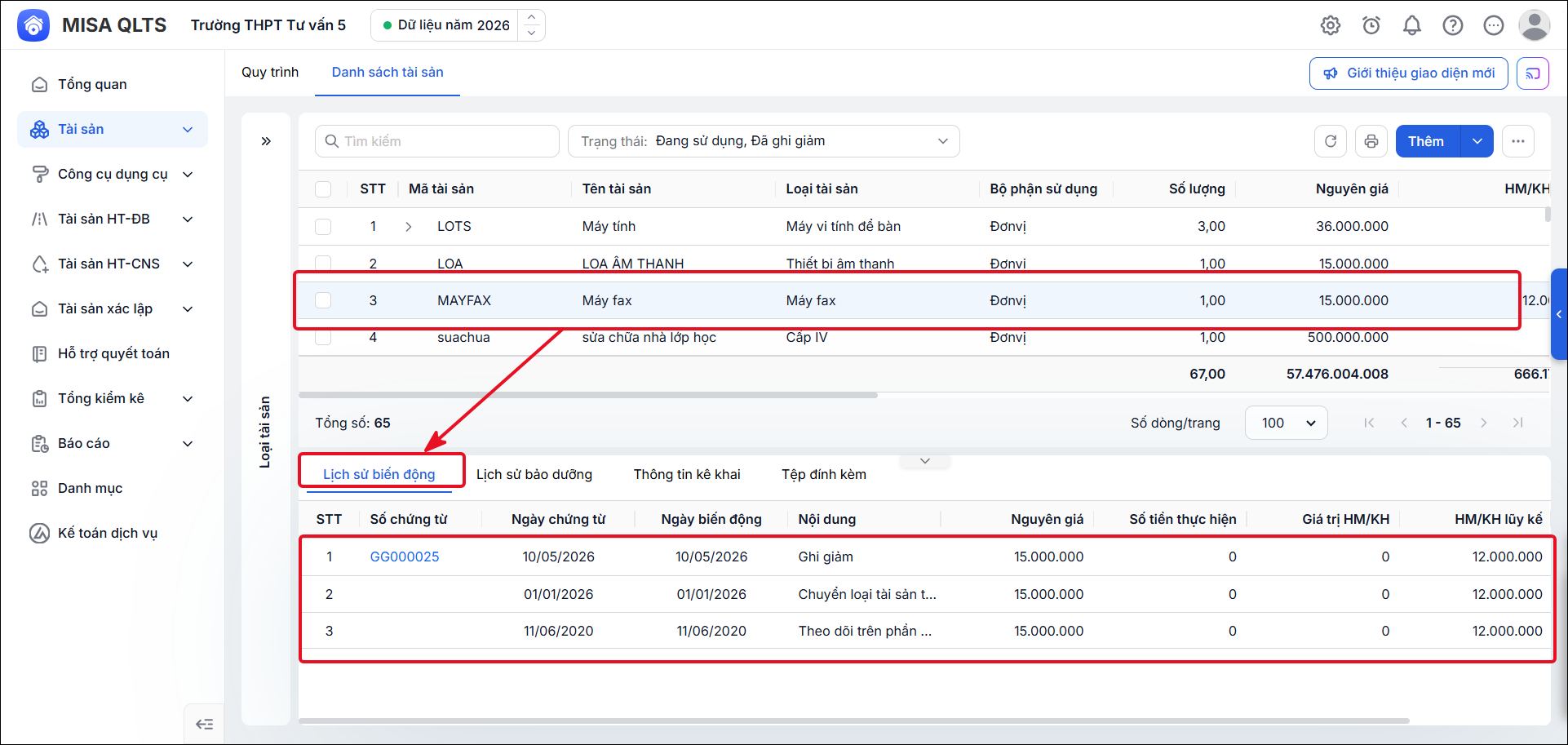The height and width of the screenshot is (745, 1568).
Task: Open the blue side tab handle on right edge
Action: (x=1559, y=314)
